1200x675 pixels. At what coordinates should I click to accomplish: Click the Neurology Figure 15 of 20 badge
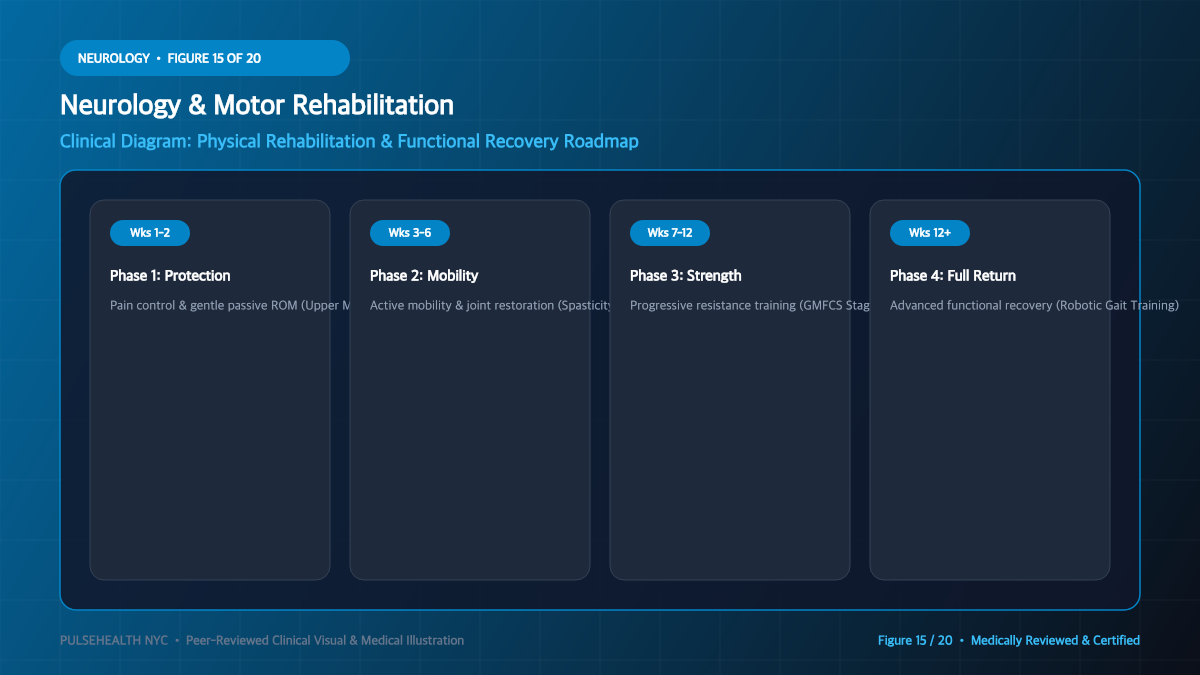[205, 58]
